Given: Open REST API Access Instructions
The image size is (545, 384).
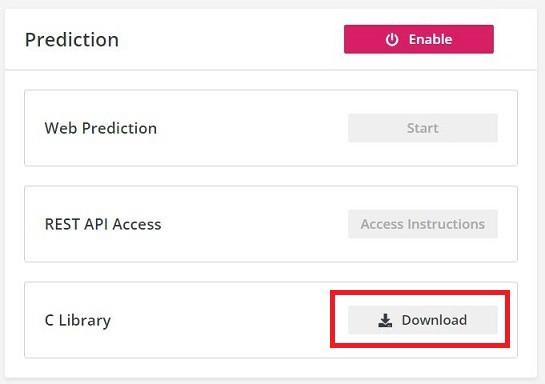Looking at the screenshot, I should pyautogui.click(x=423, y=224).
